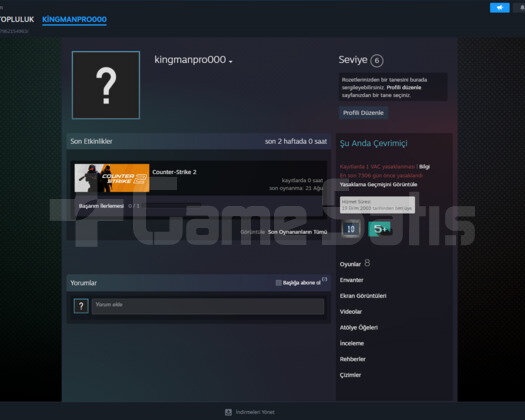The width and height of the screenshot is (525, 420).
Task: Open the Çizimler section
Action: click(350, 375)
